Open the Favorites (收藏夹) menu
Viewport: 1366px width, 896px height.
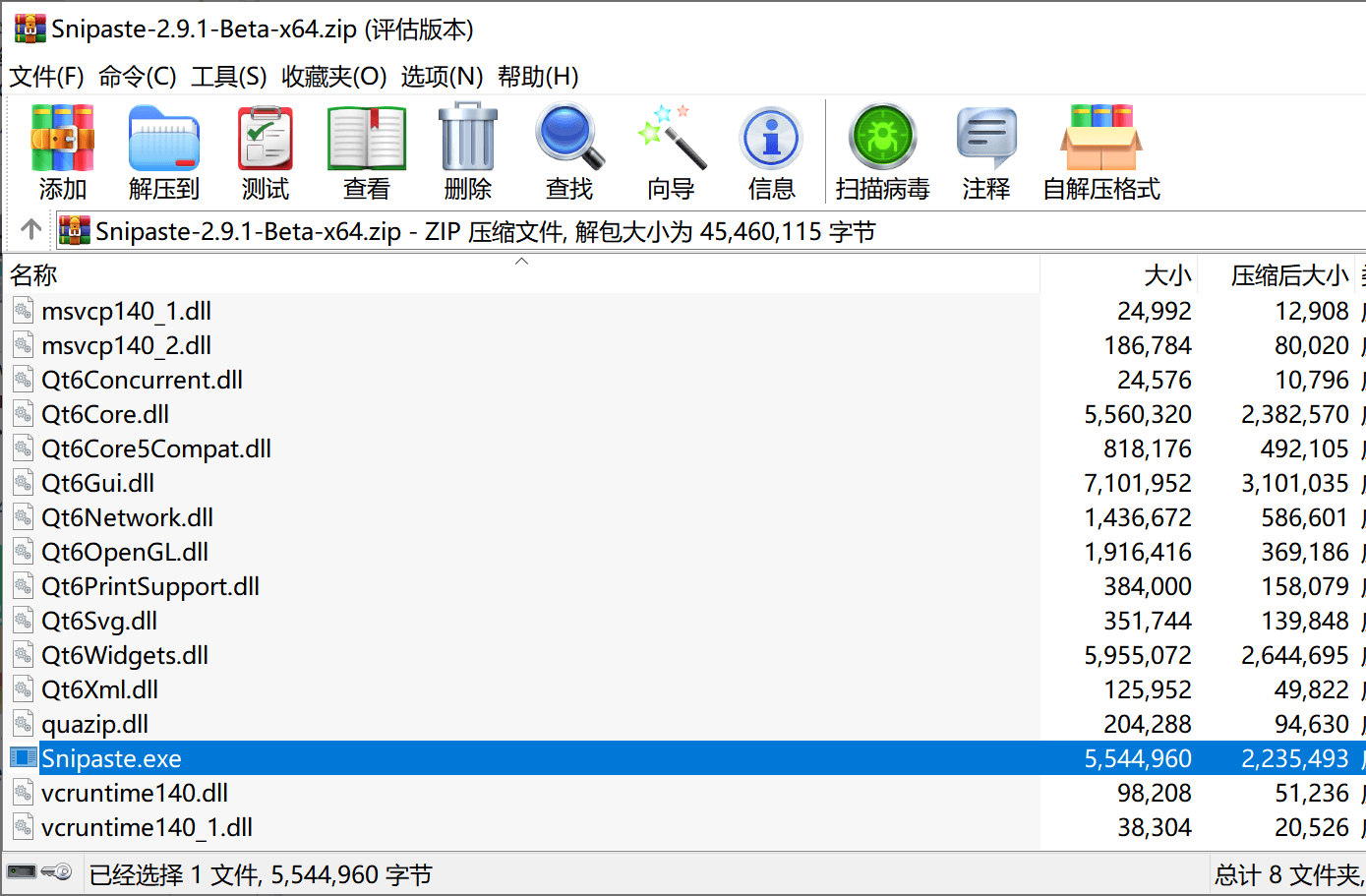[333, 77]
